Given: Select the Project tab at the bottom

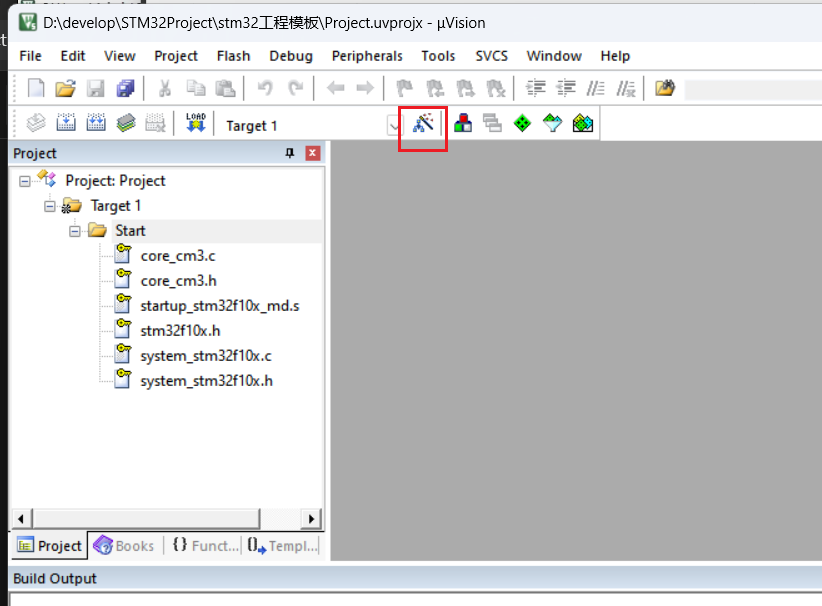Looking at the screenshot, I should click(50, 546).
